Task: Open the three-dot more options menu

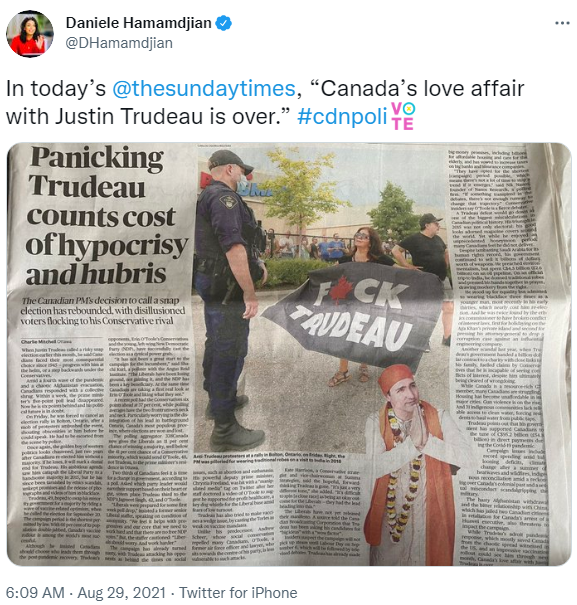Action: pos(562,23)
